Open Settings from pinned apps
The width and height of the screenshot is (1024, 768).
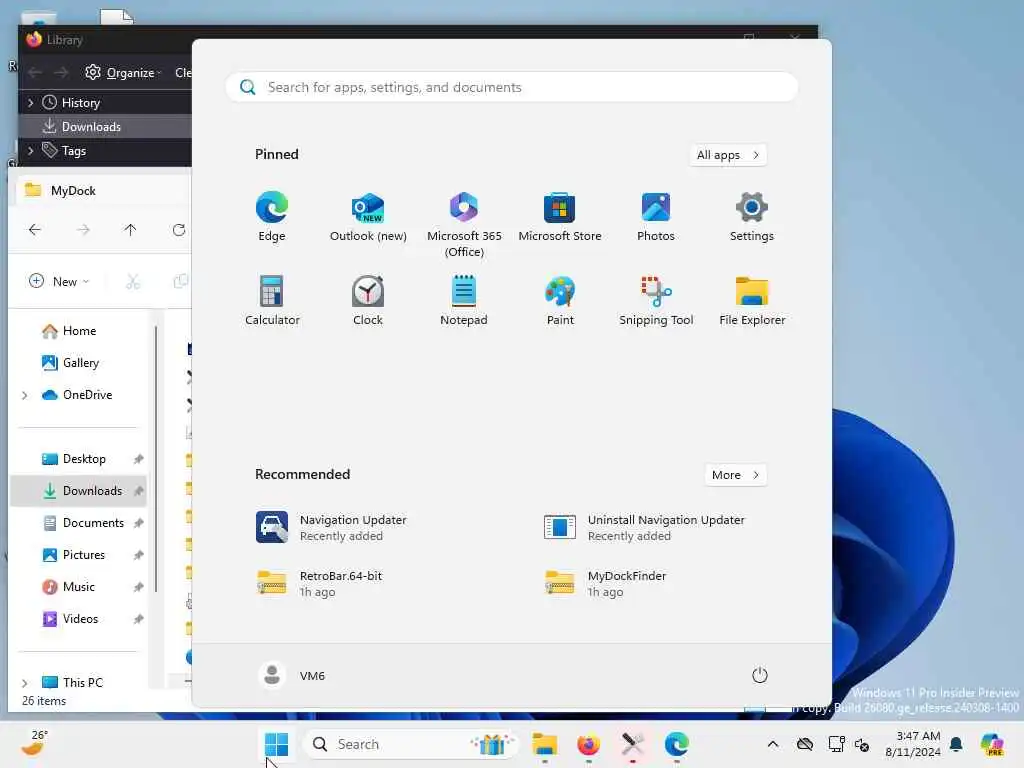pyautogui.click(x=752, y=217)
